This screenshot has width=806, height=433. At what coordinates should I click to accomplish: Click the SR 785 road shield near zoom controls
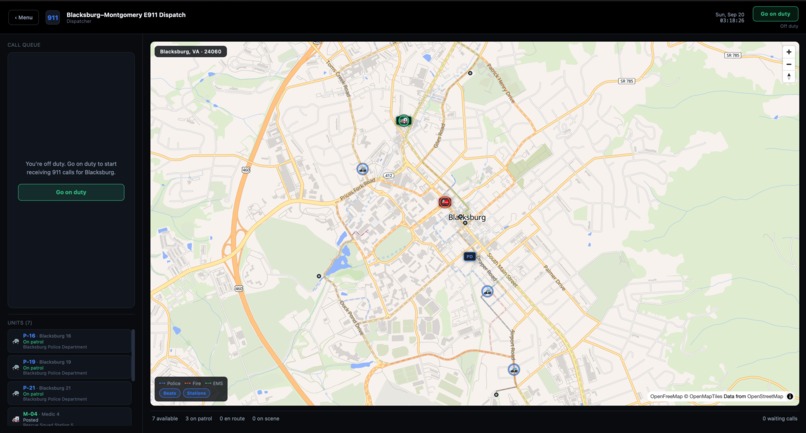(x=732, y=55)
